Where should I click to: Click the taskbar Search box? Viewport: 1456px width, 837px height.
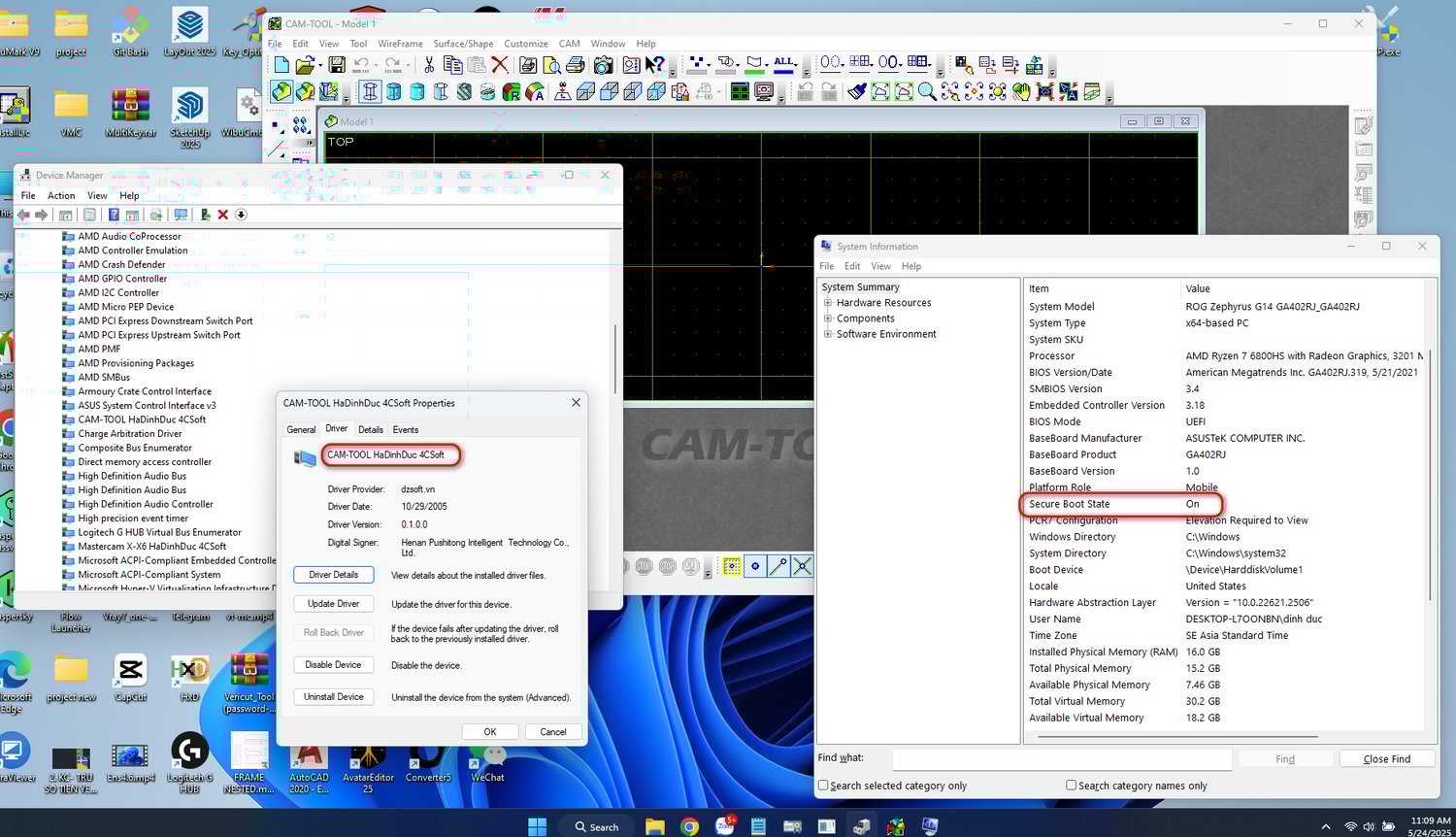click(x=596, y=826)
